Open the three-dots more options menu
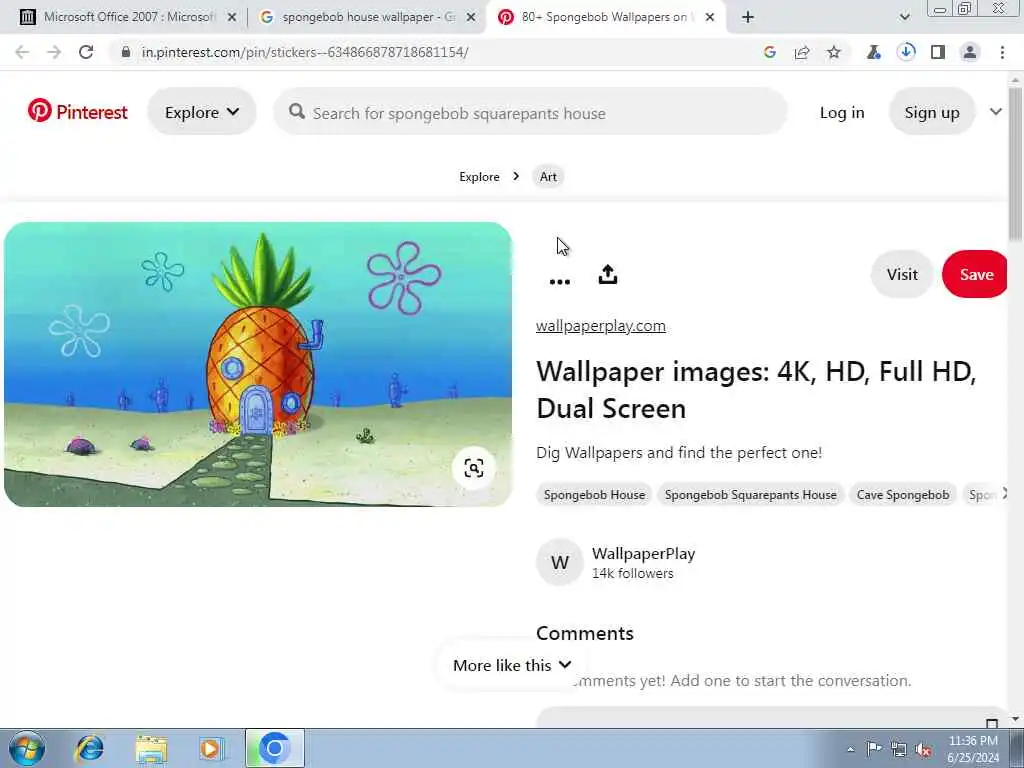This screenshot has width=1024, height=768. click(x=560, y=281)
